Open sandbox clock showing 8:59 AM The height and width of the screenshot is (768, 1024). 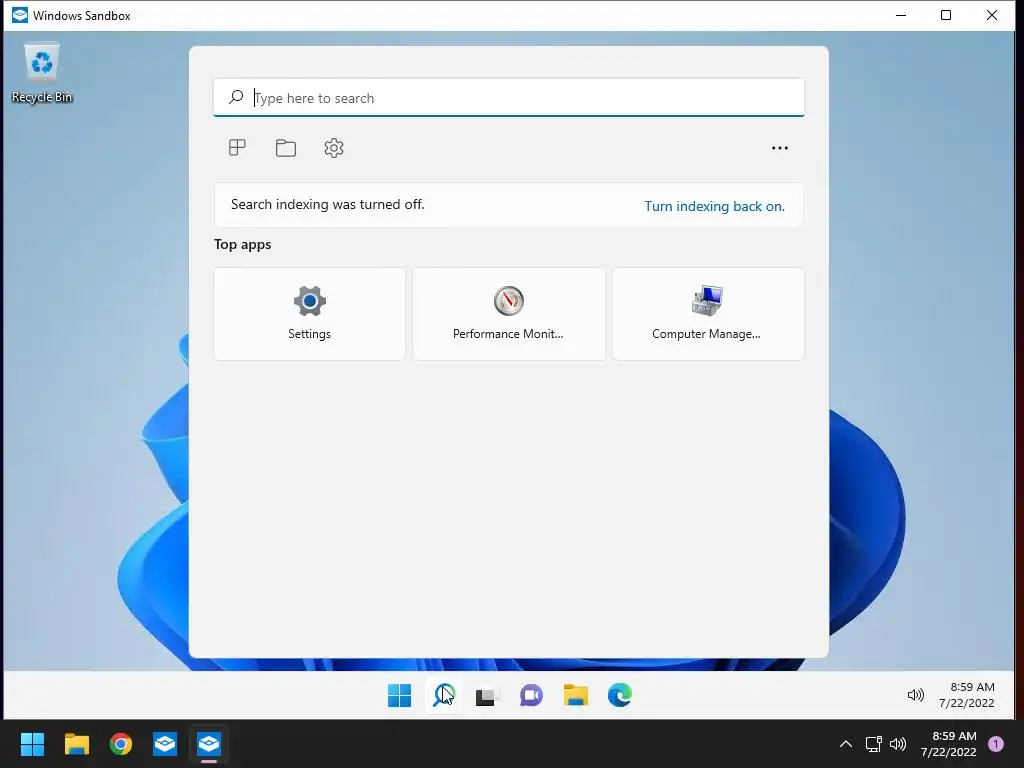[x=967, y=695]
